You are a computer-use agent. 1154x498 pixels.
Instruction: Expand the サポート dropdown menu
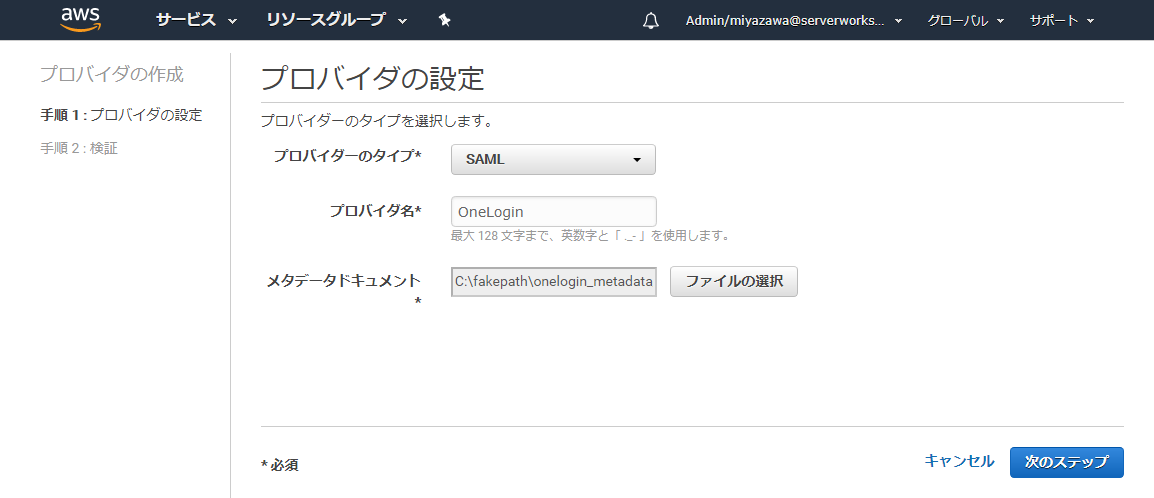(1062, 21)
